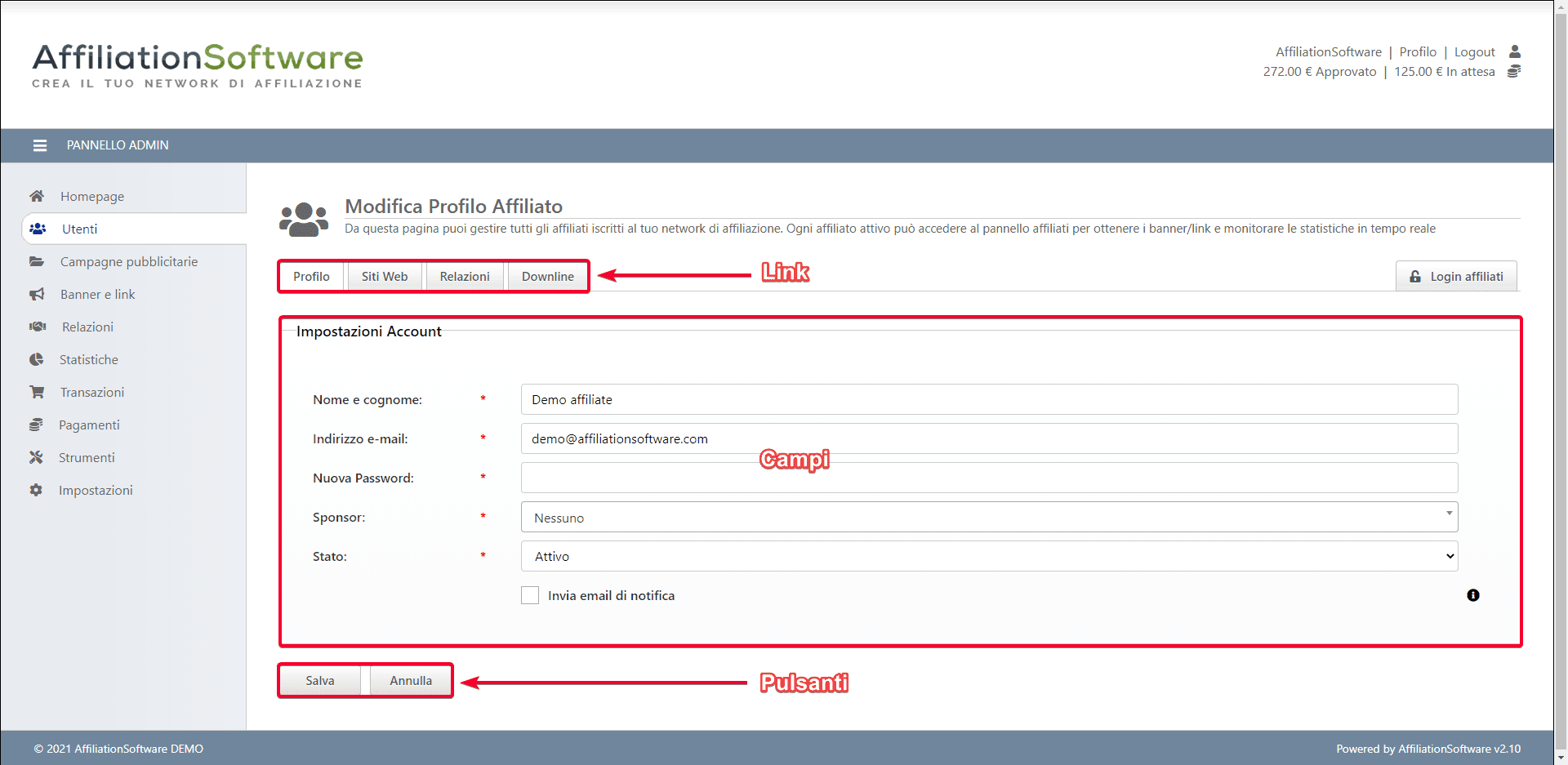Click the Strumenti tools icon
Screen dimensions: 1568x765
click(x=36, y=457)
